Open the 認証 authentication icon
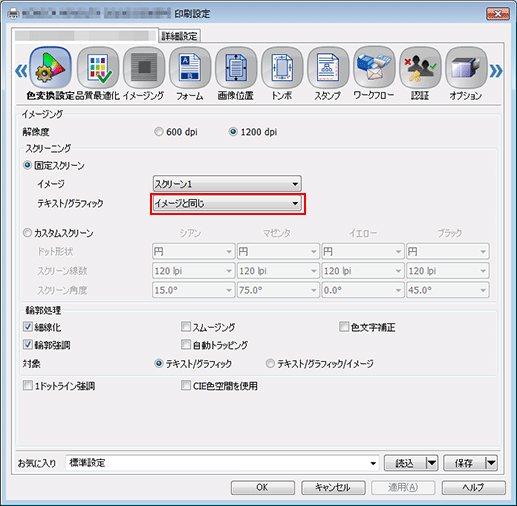The height and width of the screenshot is (506, 517). pos(420,68)
